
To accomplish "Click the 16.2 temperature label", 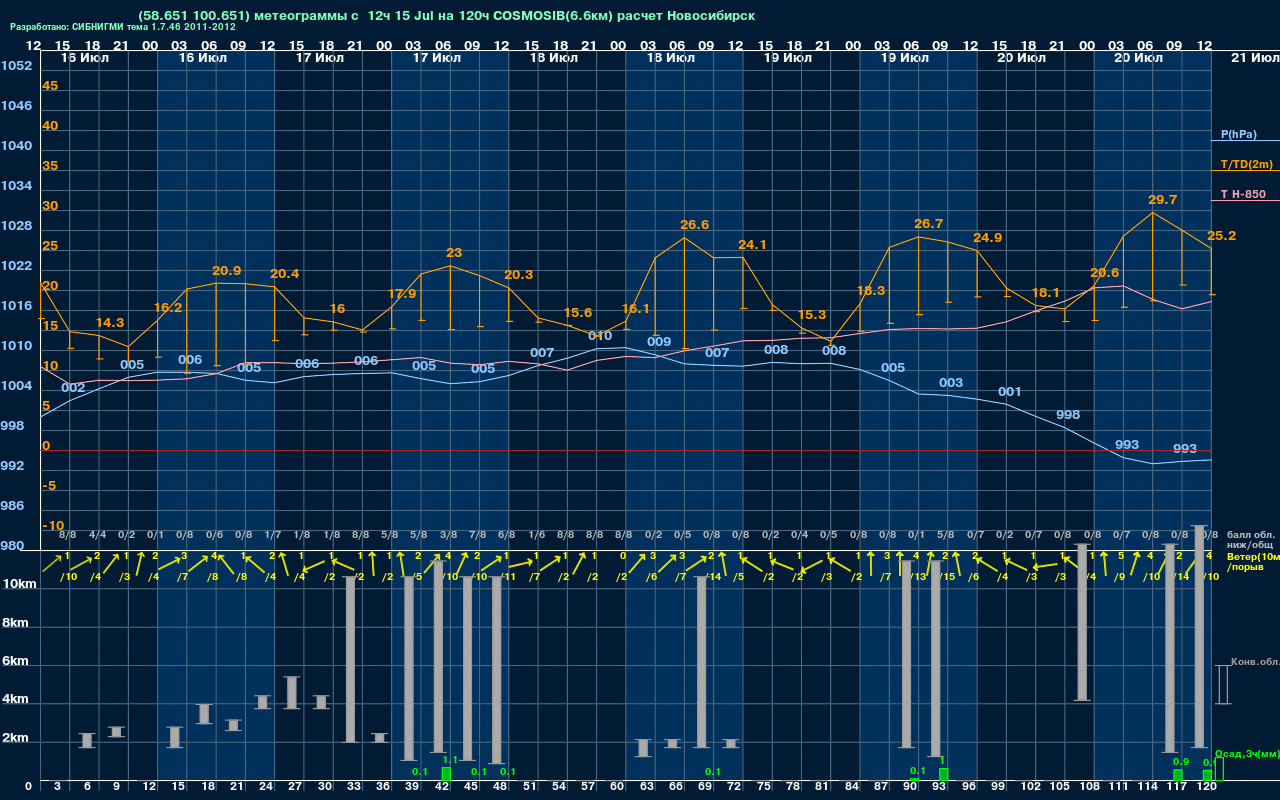I will click(168, 308).
